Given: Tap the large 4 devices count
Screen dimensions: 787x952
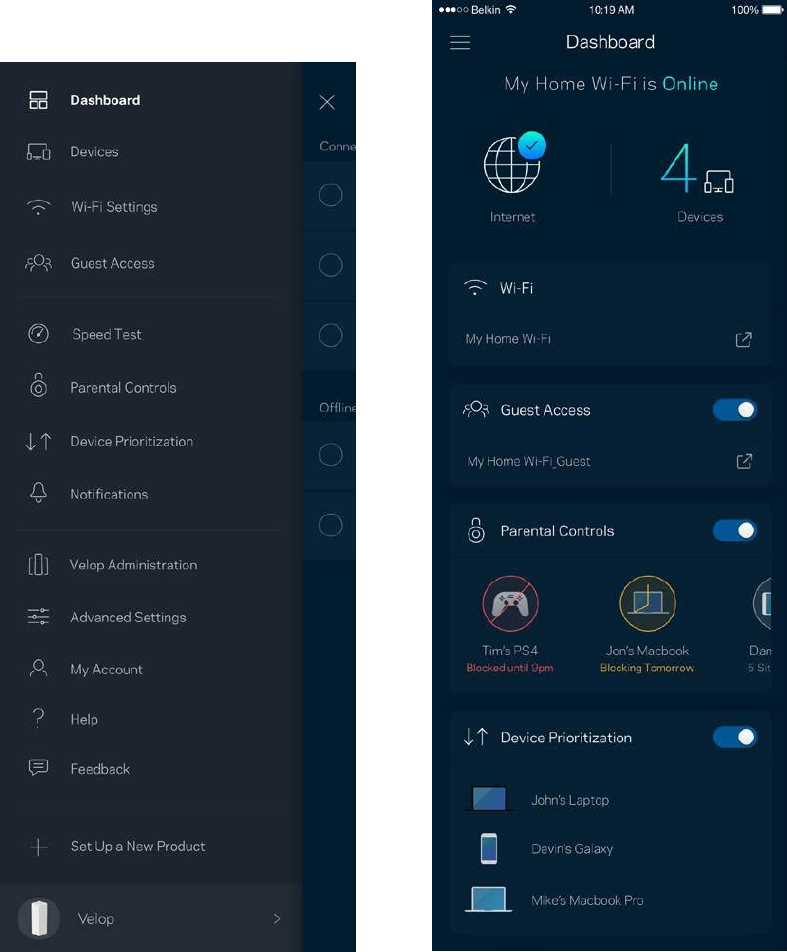Looking at the screenshot, I should [678, 168].
